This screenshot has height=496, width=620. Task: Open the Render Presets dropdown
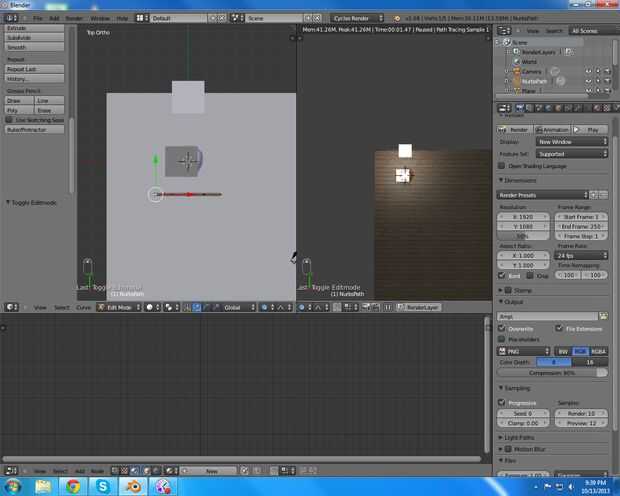[542, 195]
